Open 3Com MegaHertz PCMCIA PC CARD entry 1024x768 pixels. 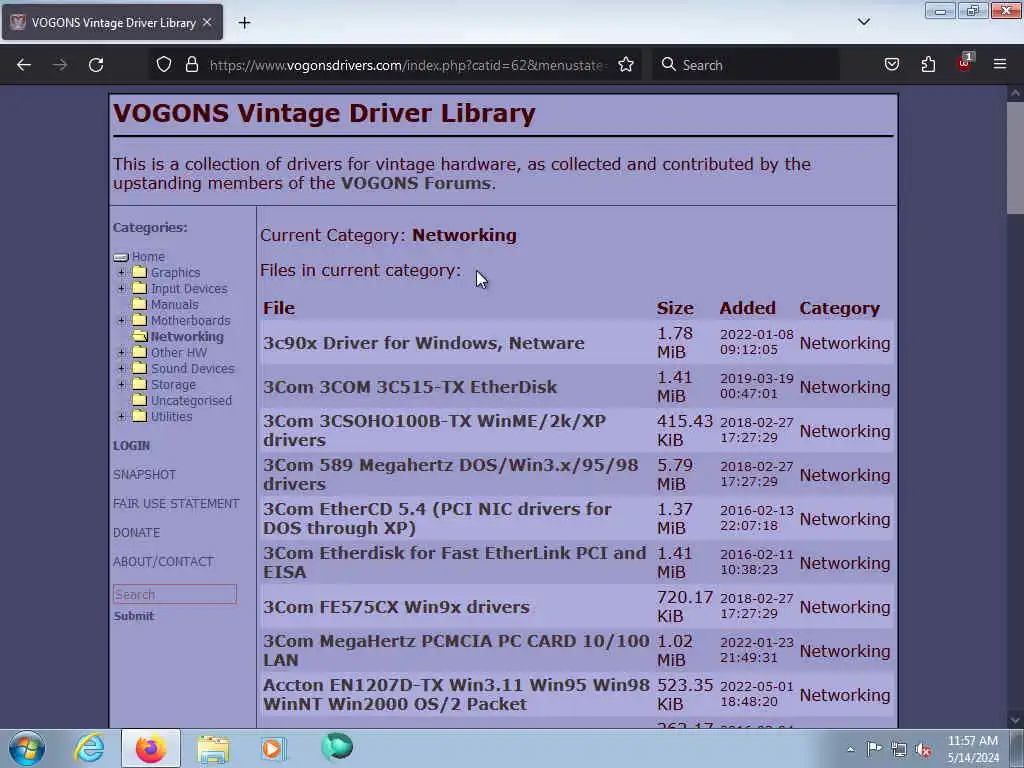click(x=456, y=650)
